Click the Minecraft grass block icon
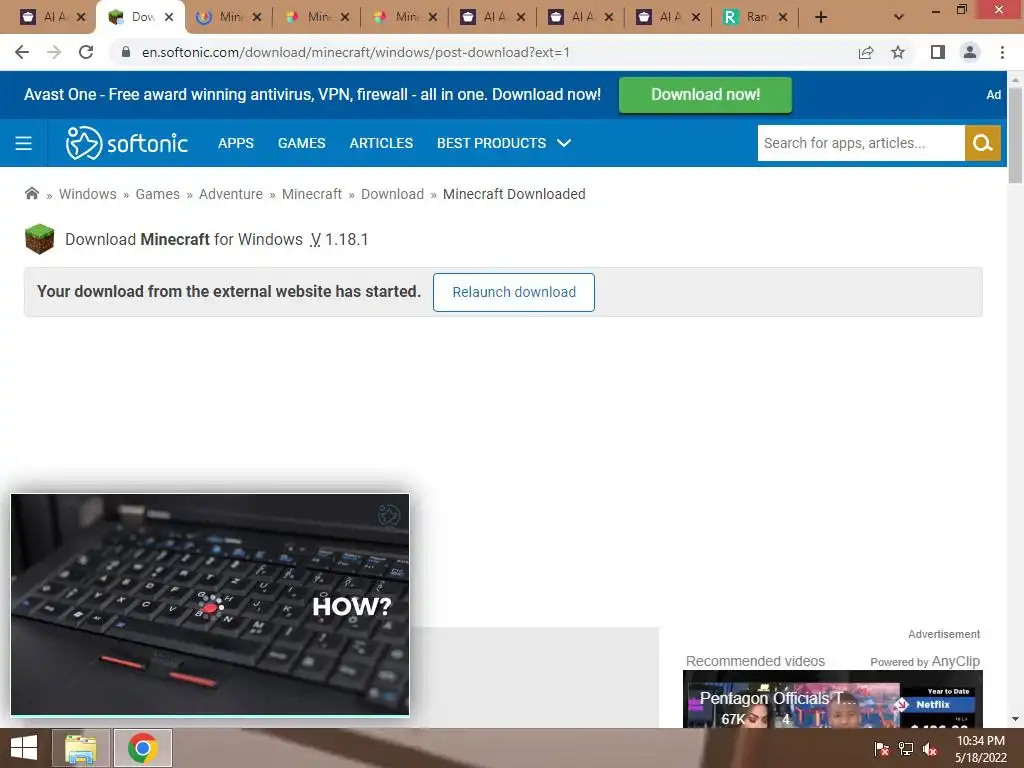The height and width of the screenshot is (768, 1024). click(x=39, y=239)
